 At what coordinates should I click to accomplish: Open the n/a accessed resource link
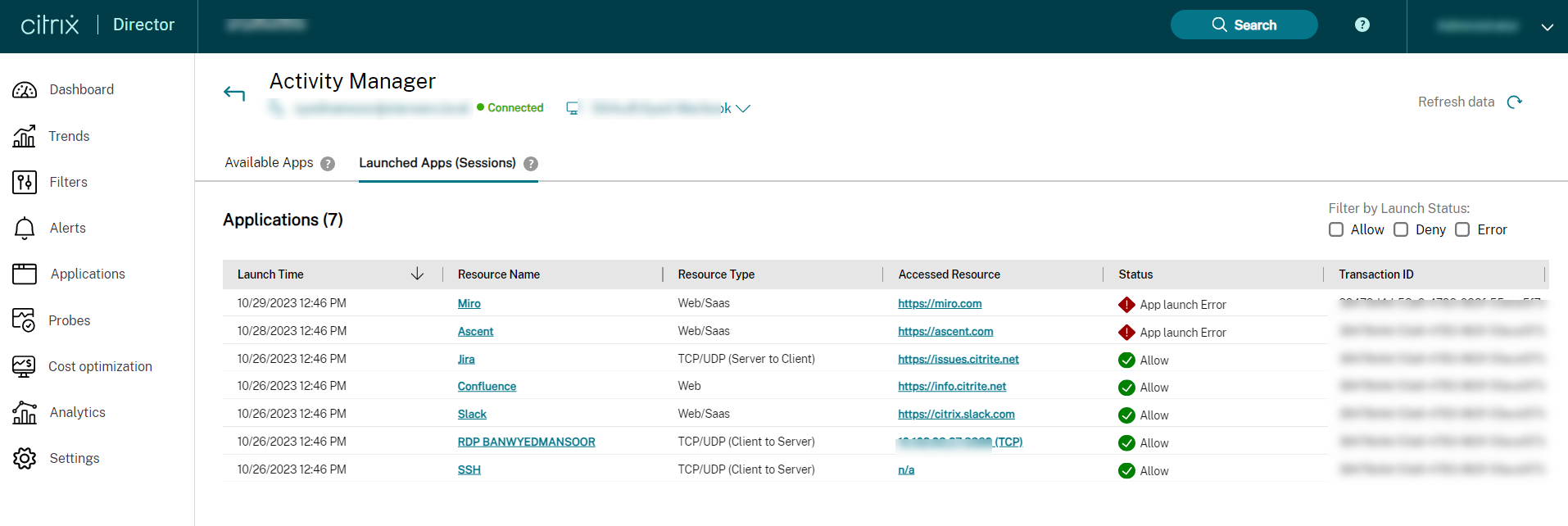click(906, 469)
